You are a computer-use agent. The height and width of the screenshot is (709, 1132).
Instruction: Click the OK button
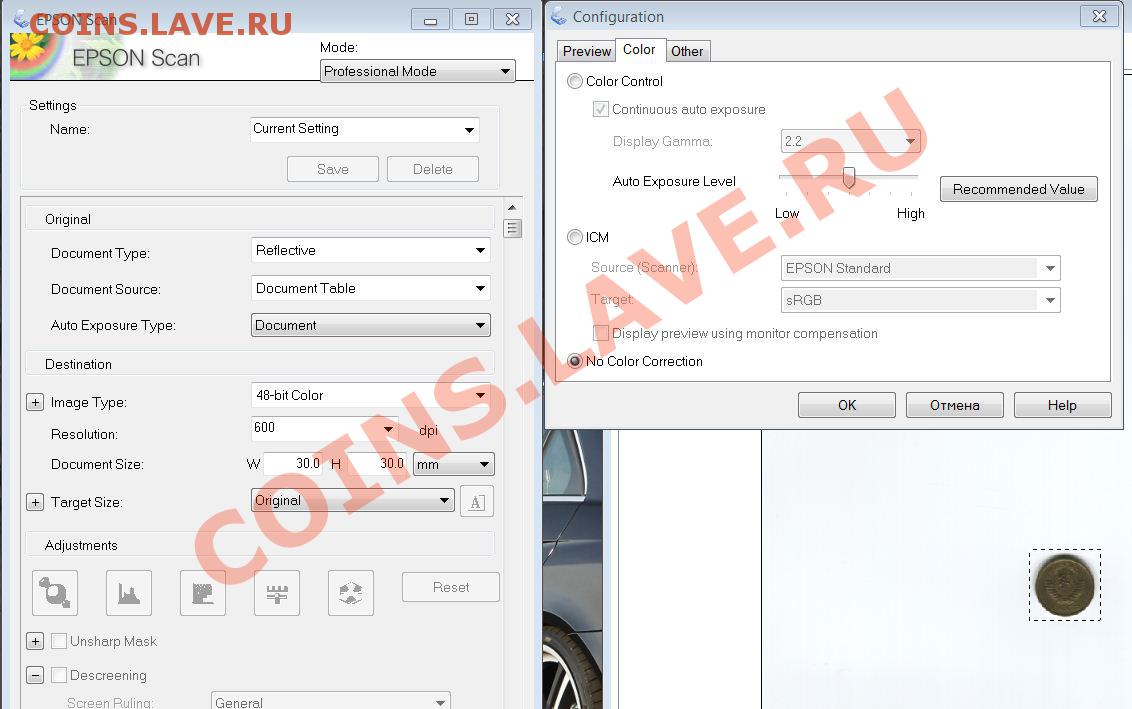click(847, 405)
